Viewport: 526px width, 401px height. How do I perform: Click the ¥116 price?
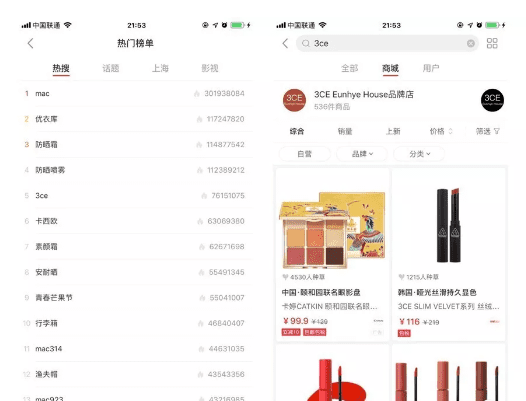click(x=409, y=322)
